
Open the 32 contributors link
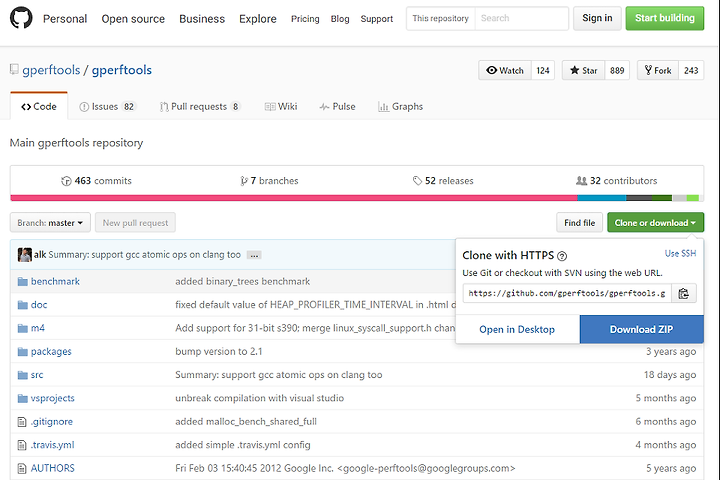(x=617, y=181)
